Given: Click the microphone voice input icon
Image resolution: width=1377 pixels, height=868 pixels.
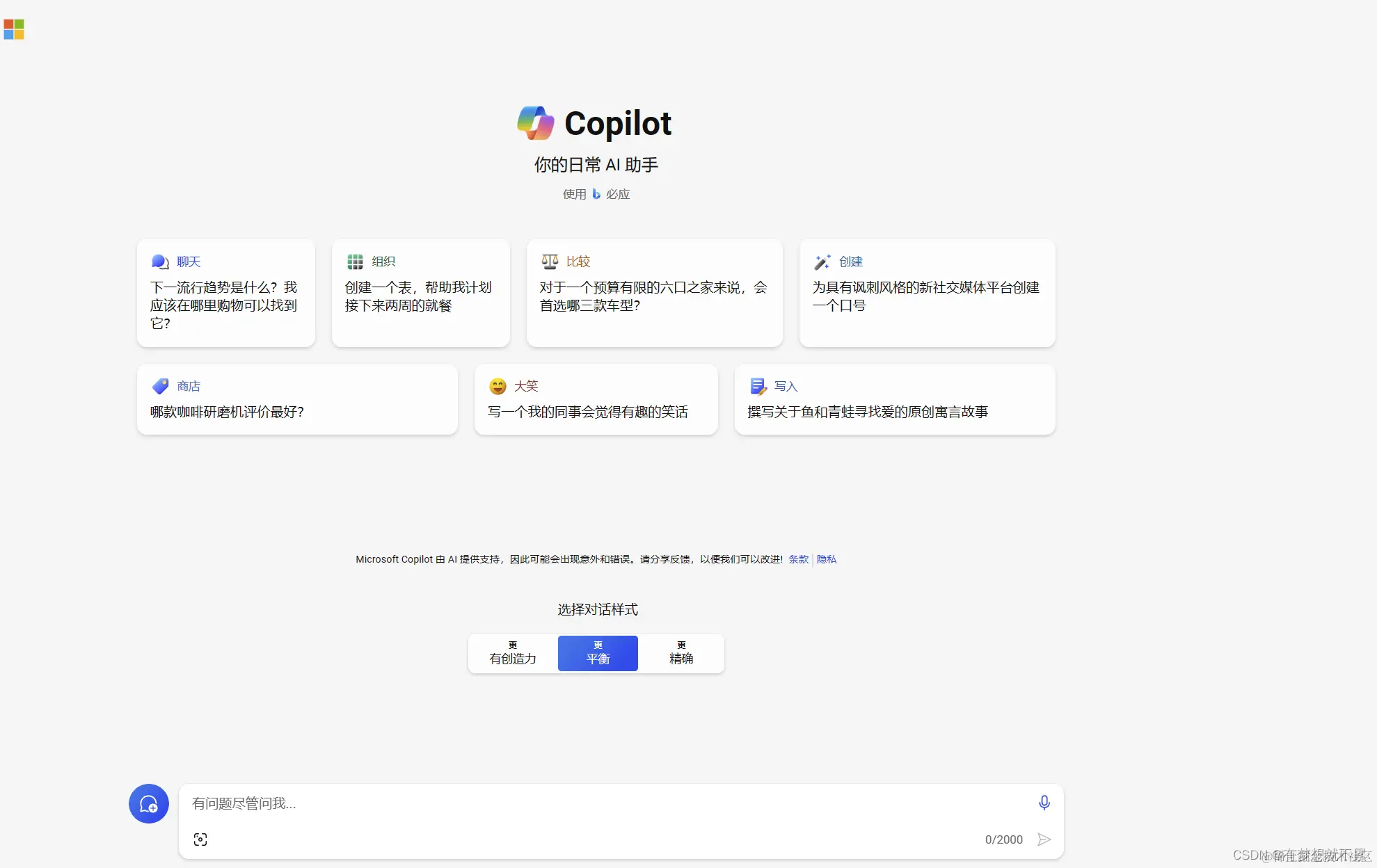Looking at the screenshot, I should pos(1044,803).
